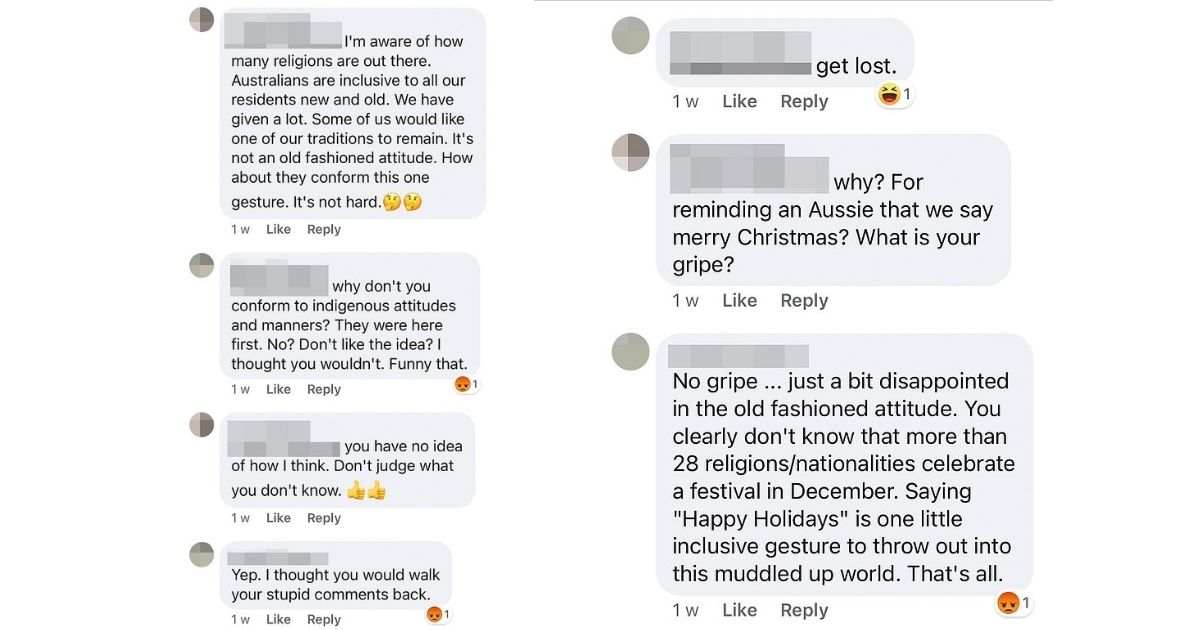Click the 1 w timestamp under "get lost."
This screenshot has width=1200, height=630.
point(685,101)
